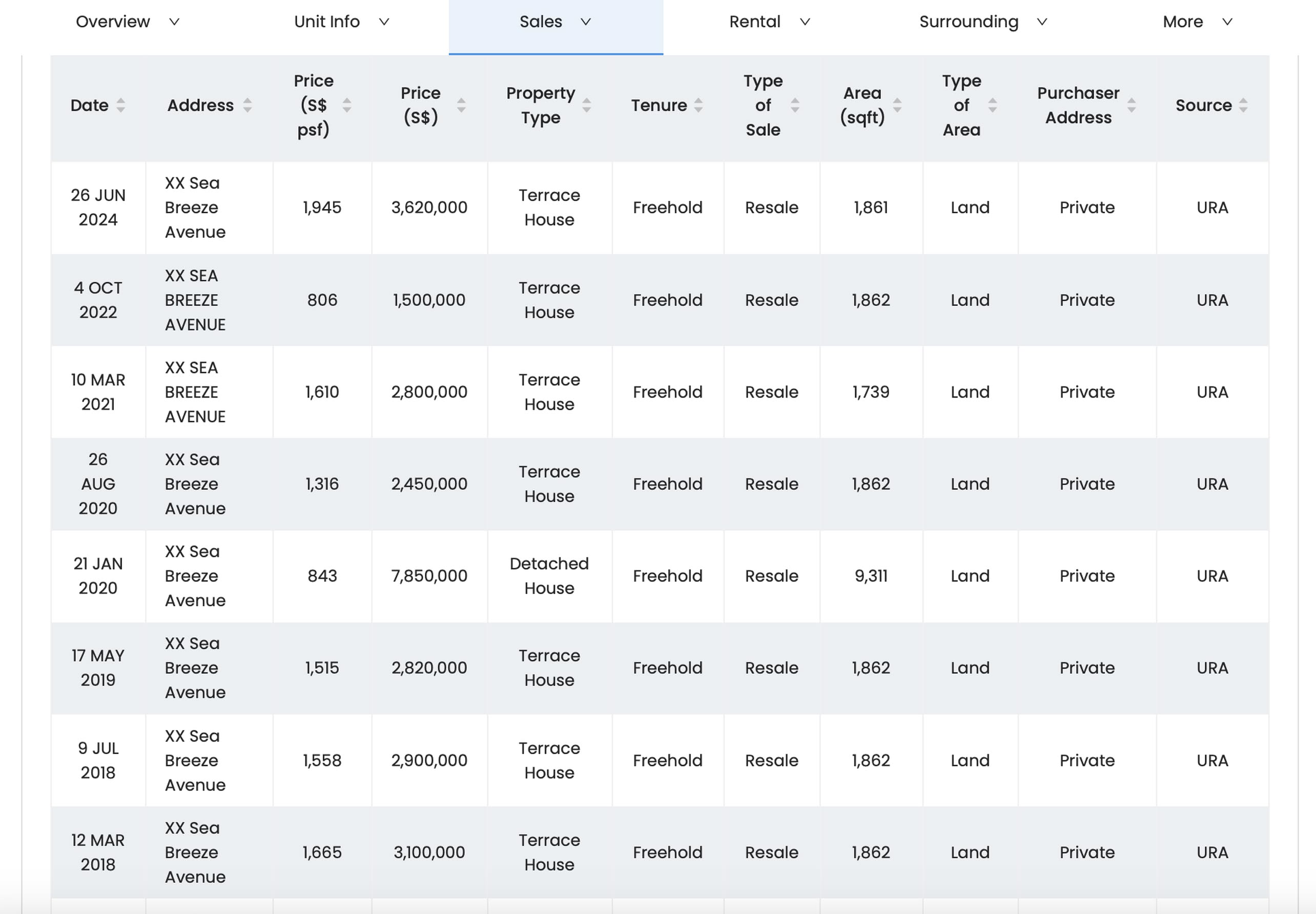
Task: Sort by Purchaser Address arrows
Action: coord(1131,106)
